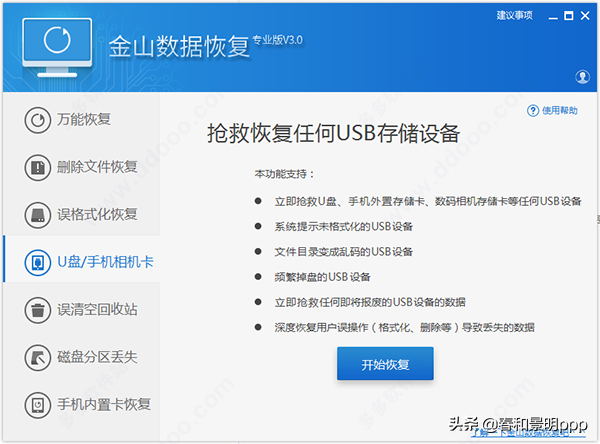Open the bottom-right 金山数据恢复 link
Viewport: 600px width, 444px height.
click(x=528, y=433)
